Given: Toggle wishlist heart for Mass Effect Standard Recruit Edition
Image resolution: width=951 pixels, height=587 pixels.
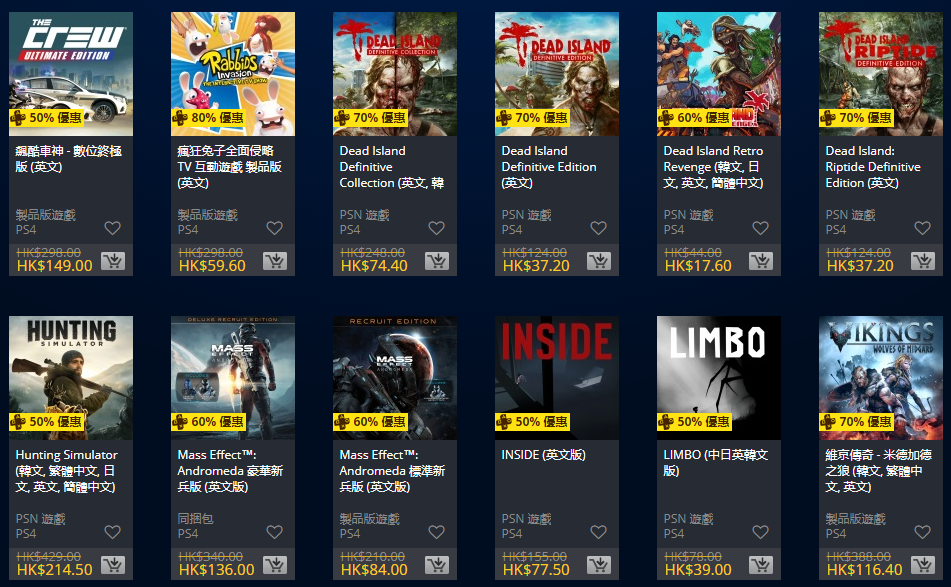Looking at the screenshot, I should coord(437,532).
